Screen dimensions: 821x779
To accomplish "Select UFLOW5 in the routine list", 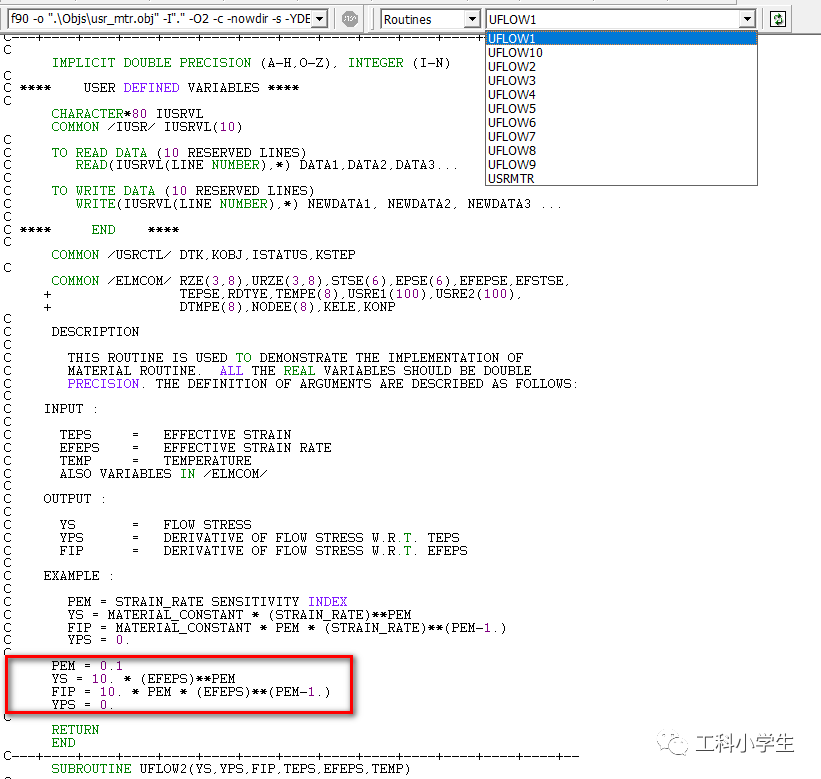I will (x=621, y=109).
